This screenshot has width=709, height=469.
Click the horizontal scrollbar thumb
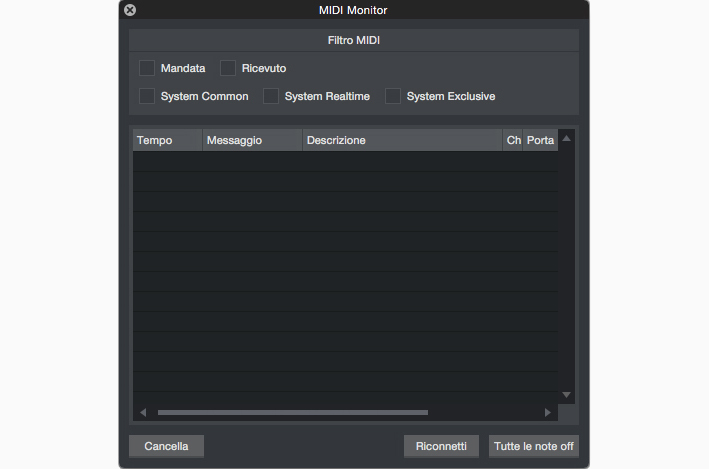[292, 412]
